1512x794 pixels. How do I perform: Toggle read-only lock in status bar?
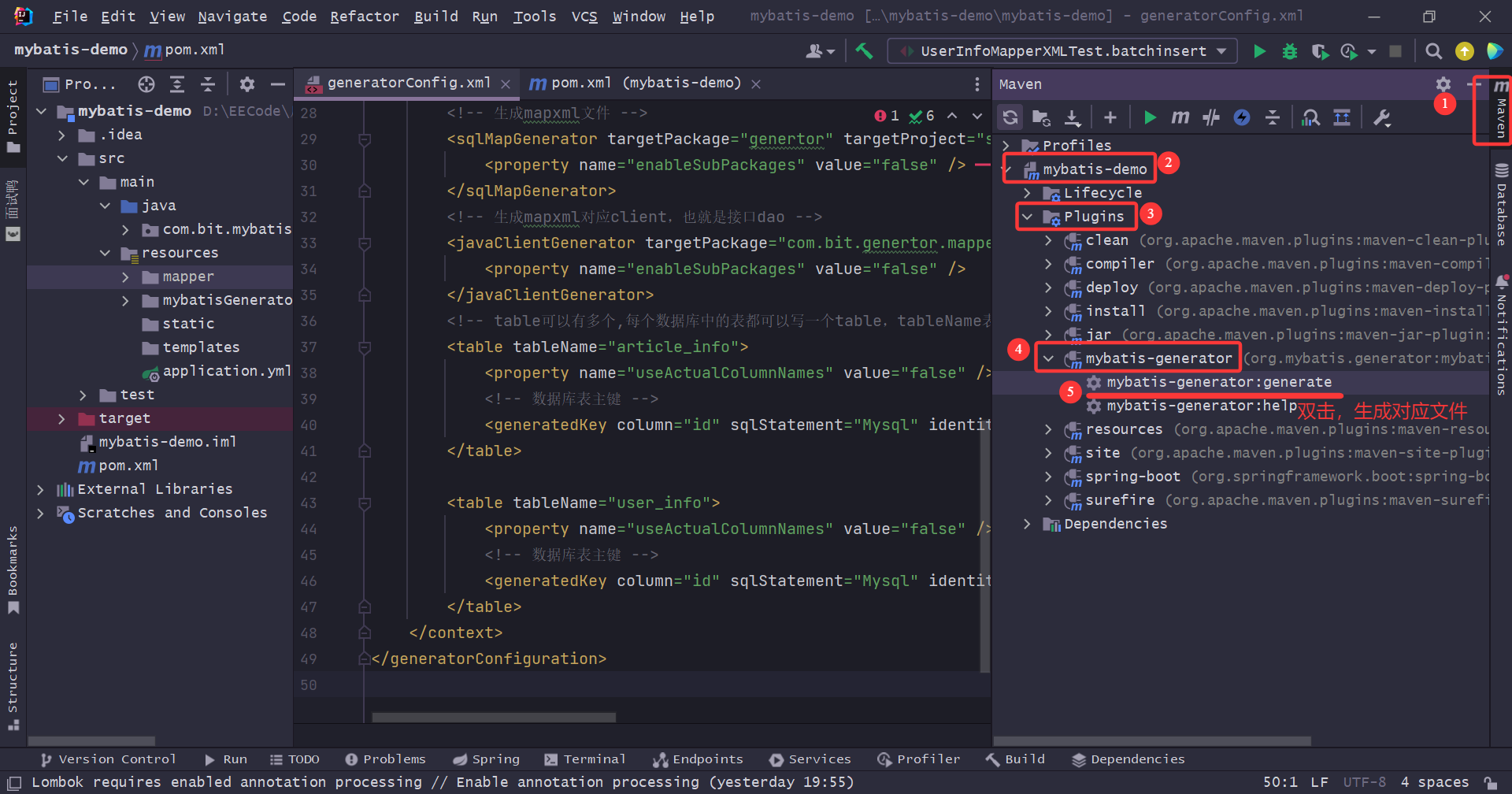(x=1491, y=782)
